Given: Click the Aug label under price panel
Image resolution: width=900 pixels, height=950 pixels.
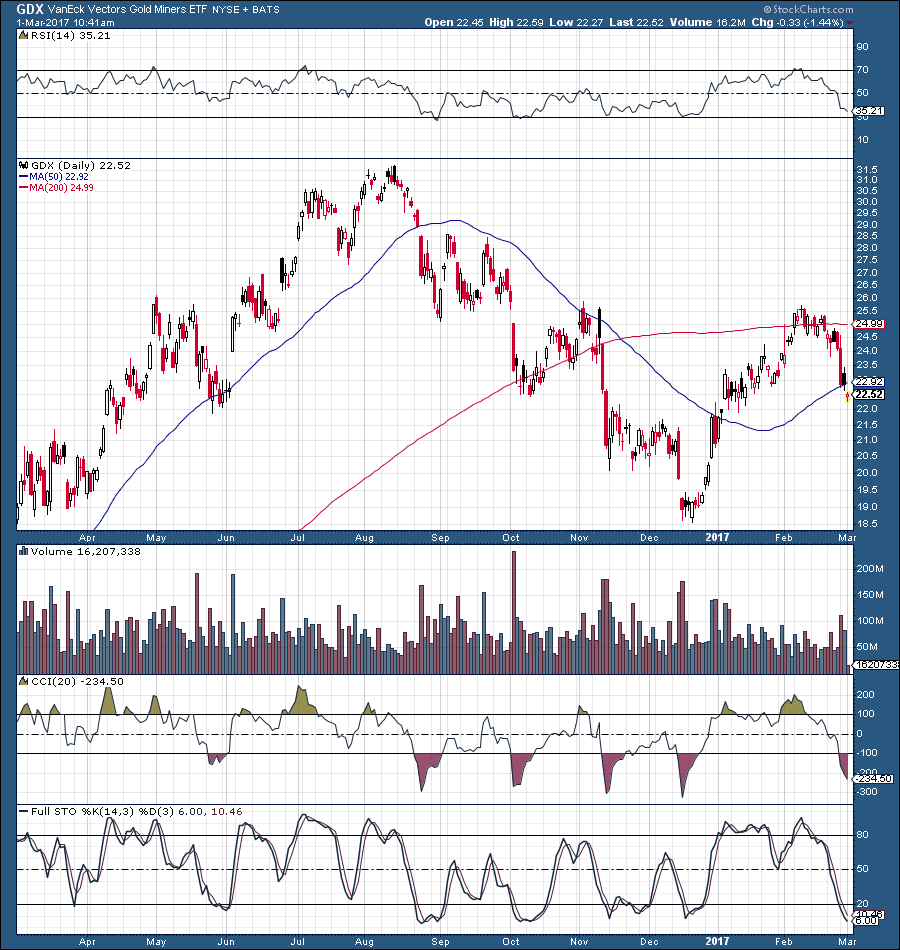Looking at the screenshot, I should (364, 538).
